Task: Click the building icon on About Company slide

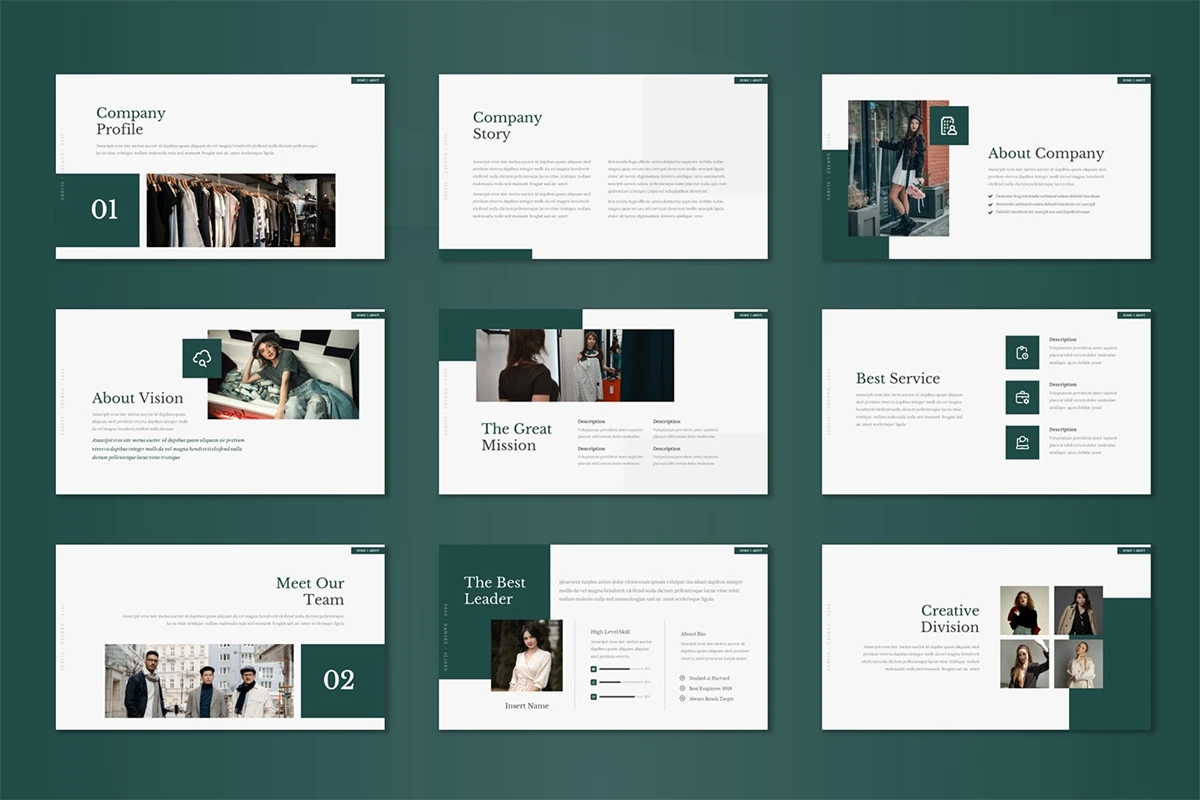Action: click(948, 126)
